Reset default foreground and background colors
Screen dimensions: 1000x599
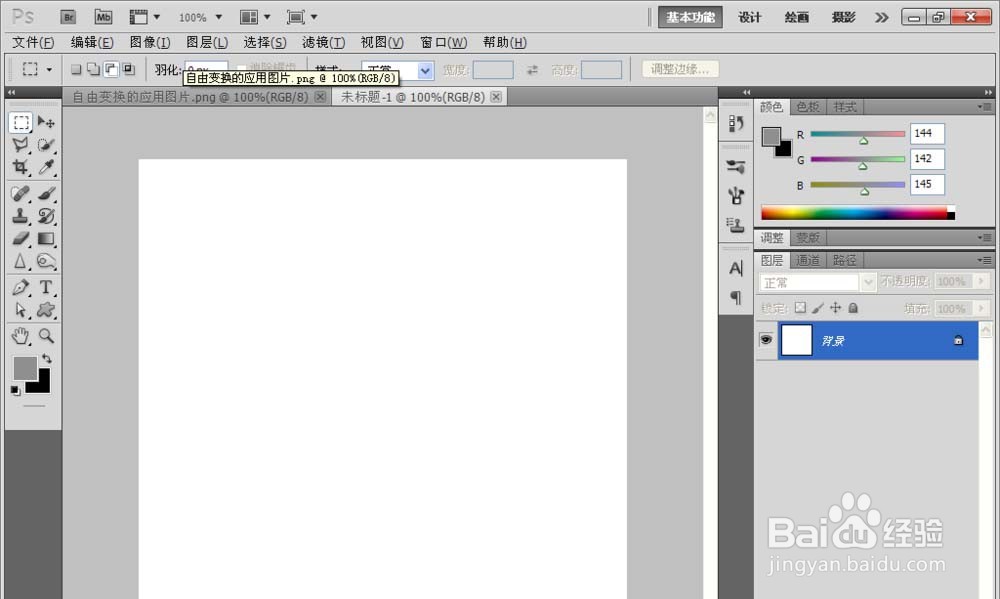coord(15,390)
